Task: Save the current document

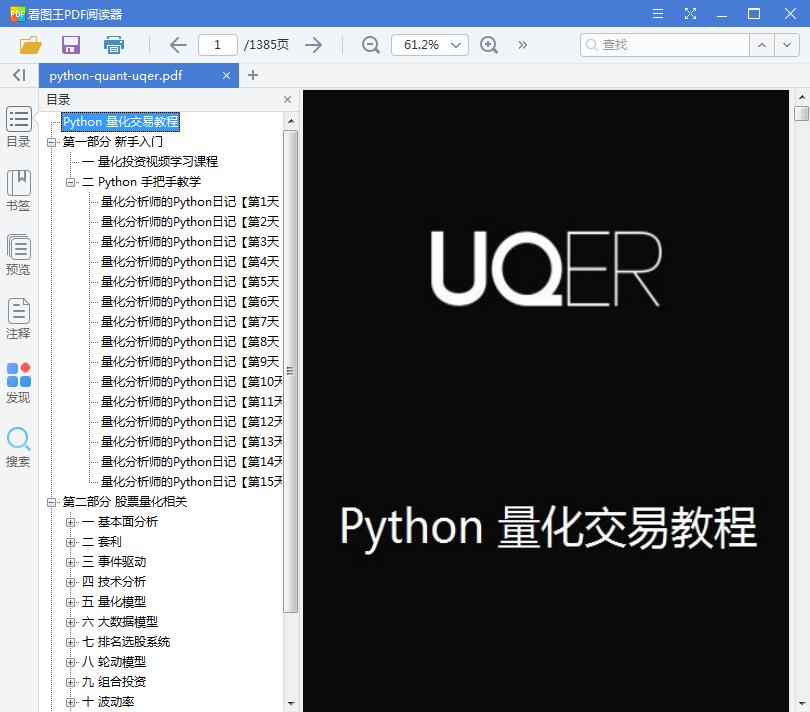Action: pyautogui.click(x=70, y=44)
